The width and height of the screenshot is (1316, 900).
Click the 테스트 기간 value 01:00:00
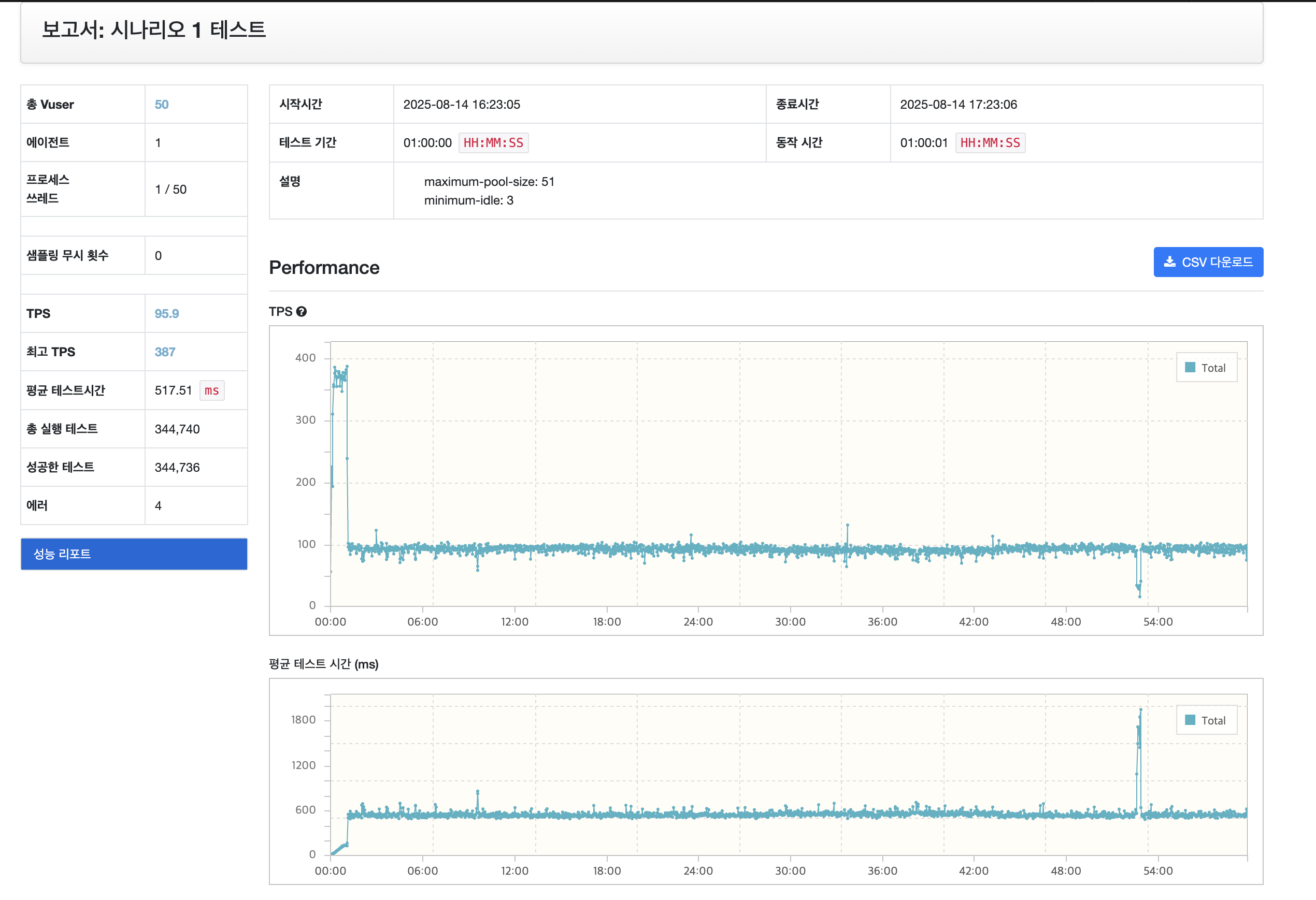[427, 142]
